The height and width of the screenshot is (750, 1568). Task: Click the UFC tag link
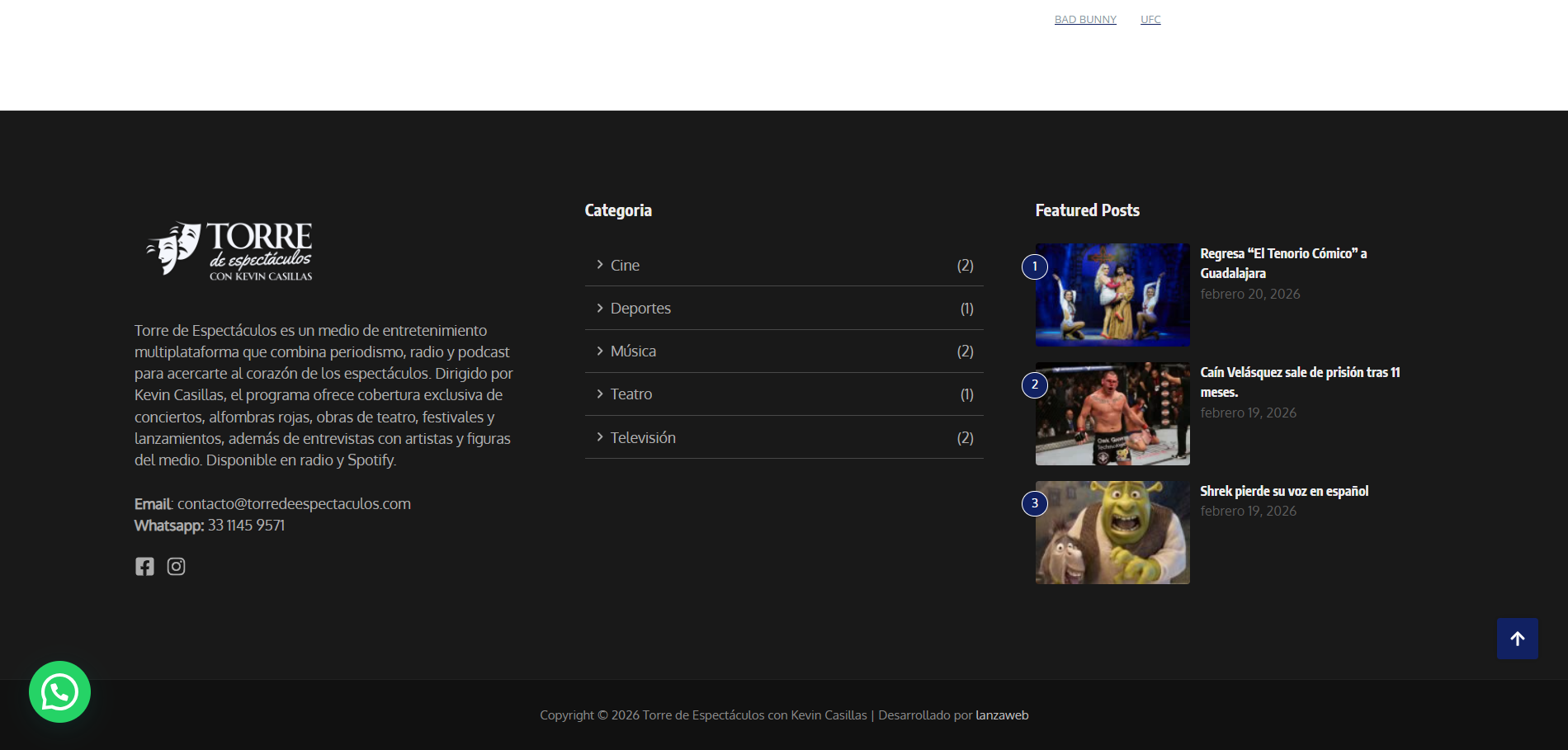pyautogui.click(x=1150, y=20)
